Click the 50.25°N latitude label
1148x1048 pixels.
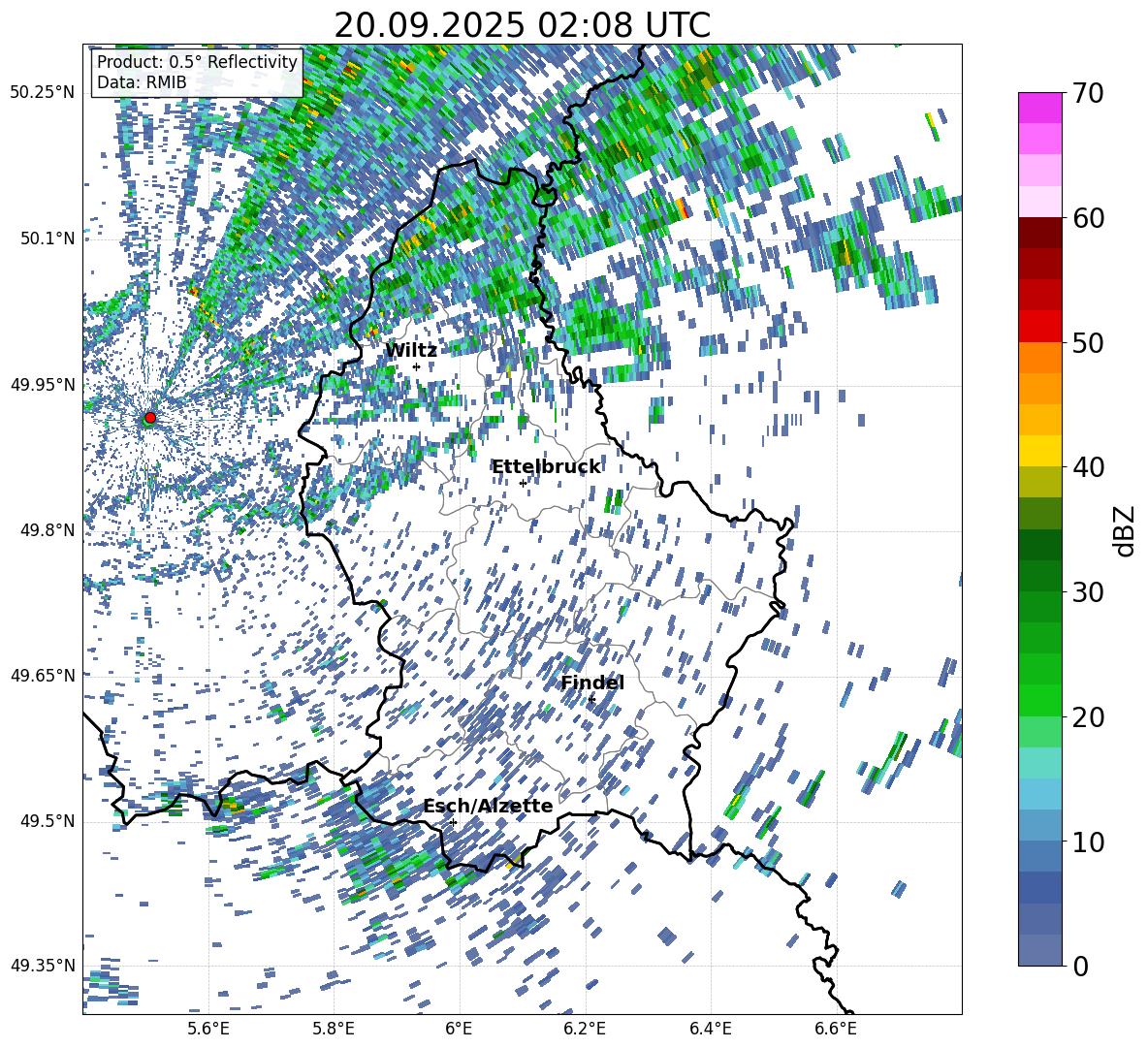(x=43, y=93)
